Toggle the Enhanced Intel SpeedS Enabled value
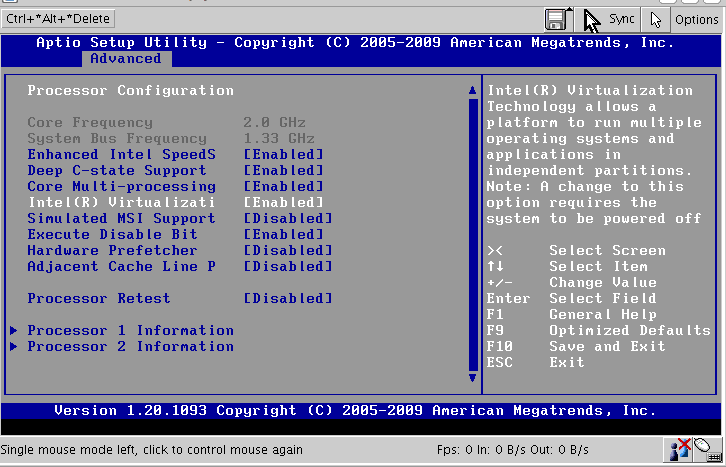The width and height of the screenshot is (726, 467). tap(283, 154)
